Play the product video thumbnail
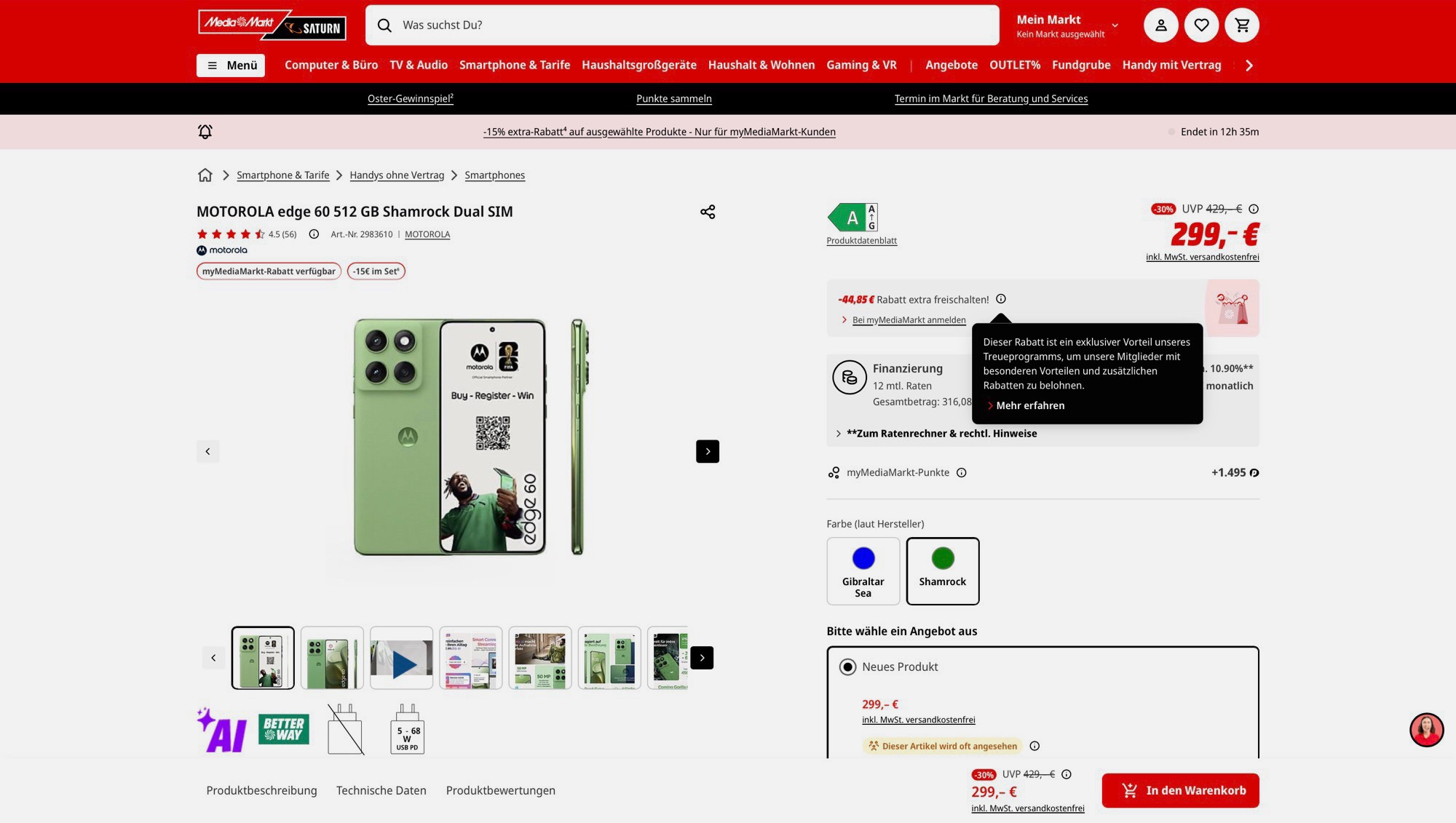 (401, 659)
